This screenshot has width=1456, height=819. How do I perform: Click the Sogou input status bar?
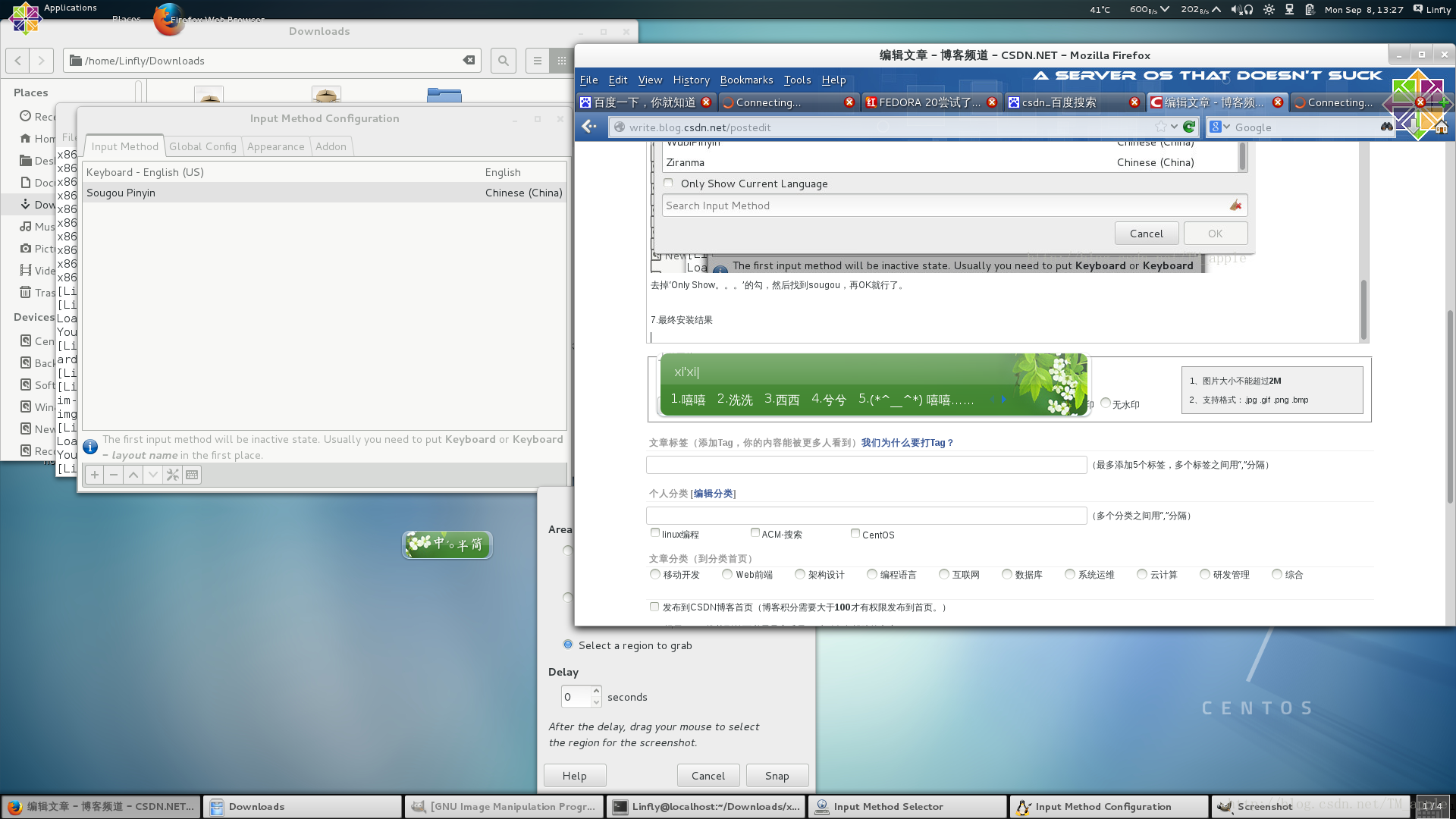(x=447, y=544)
